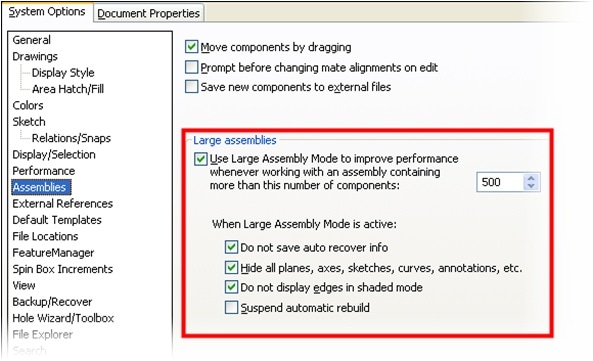Viewport: 593px width, 361px height.
Task: Select External References in the list
Action: [63, 203]
